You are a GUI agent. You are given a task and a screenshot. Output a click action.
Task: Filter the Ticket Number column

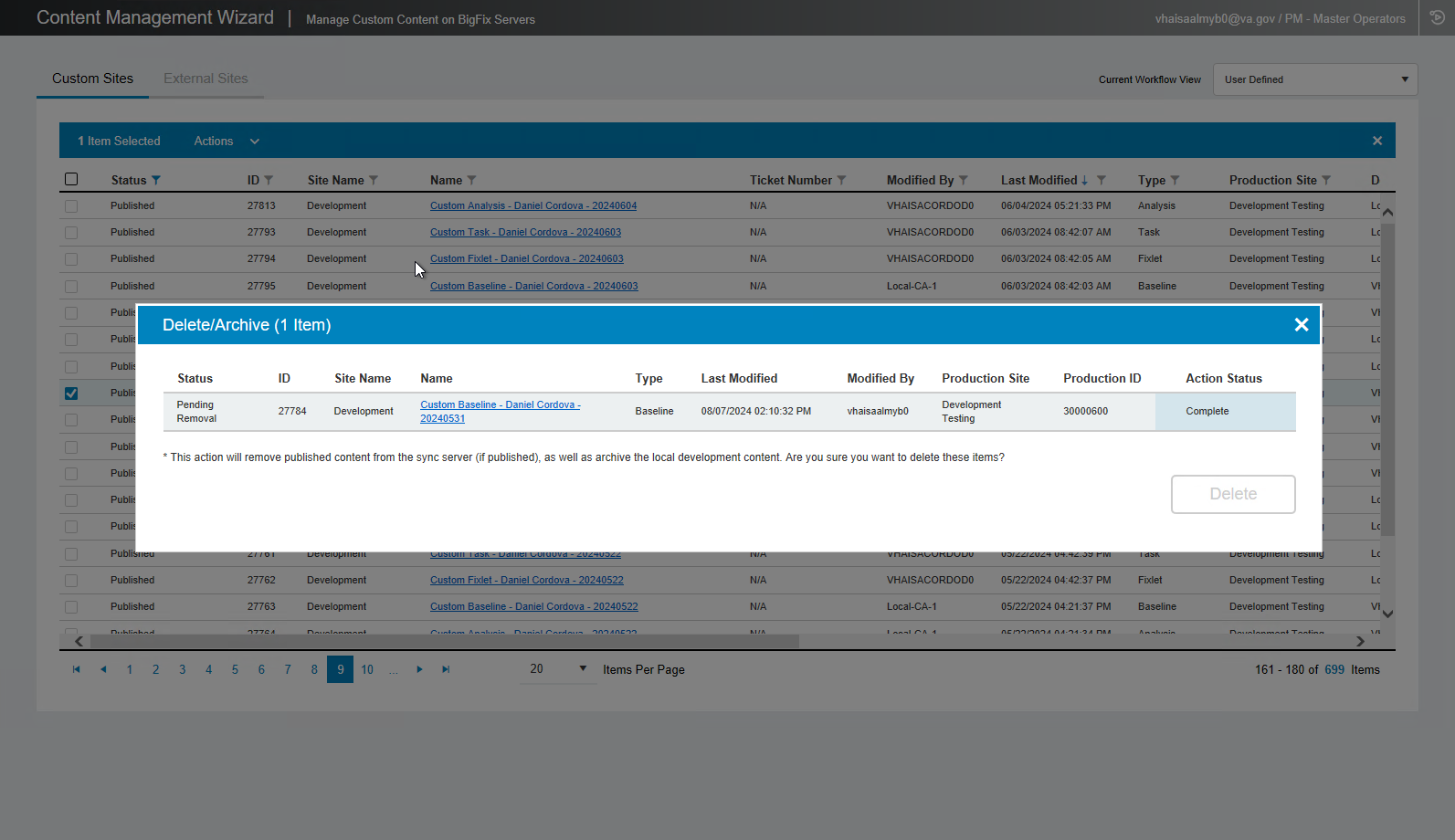(841, 180)
